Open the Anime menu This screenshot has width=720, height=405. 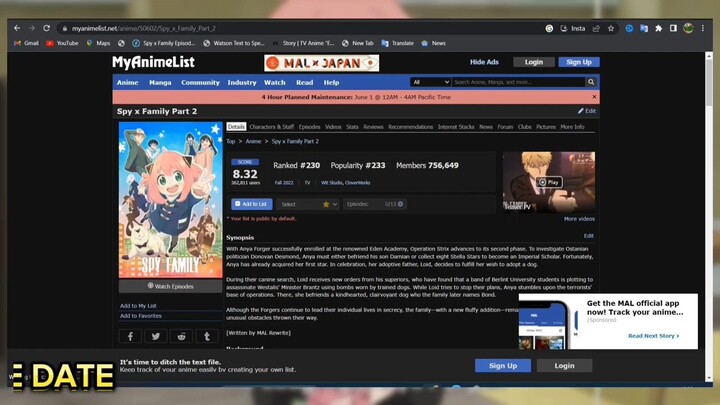pos(128,83)
